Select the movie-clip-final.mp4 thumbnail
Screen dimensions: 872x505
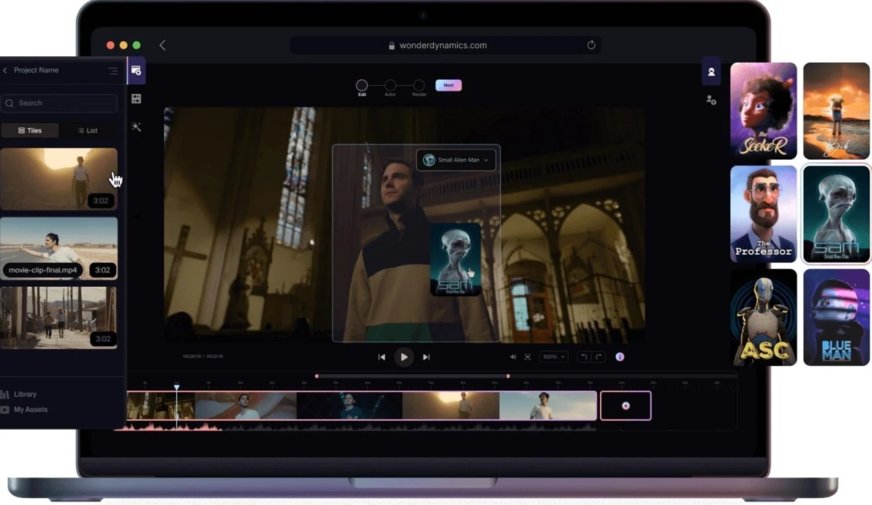(x=59, y=248)
